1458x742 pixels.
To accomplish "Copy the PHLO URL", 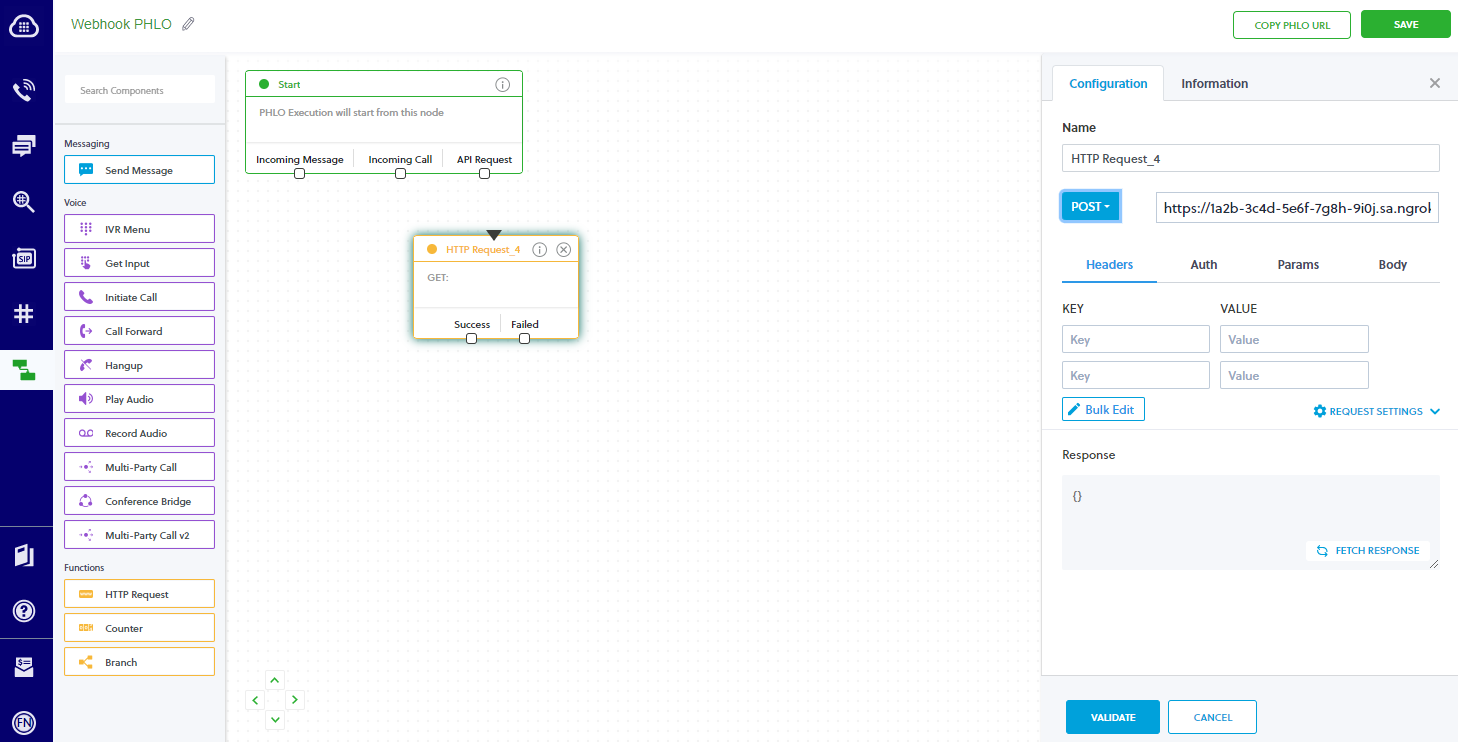I will pos(1291,24).
